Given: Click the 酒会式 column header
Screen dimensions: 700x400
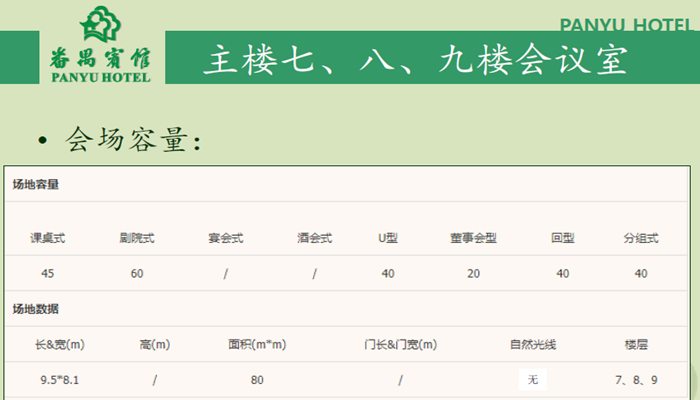Looking at the screenshot, I should point(314,239).
